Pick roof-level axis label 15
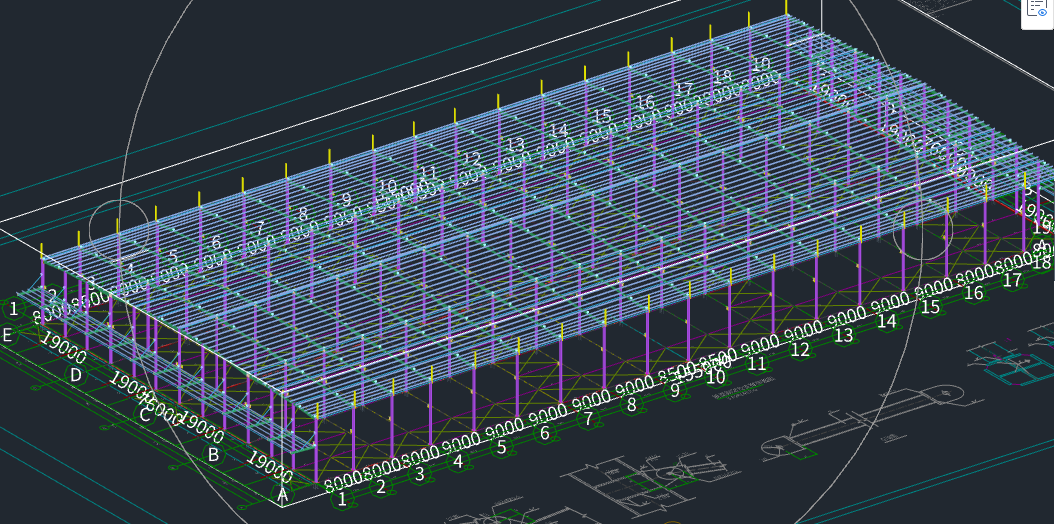The height and width of the screenshot is (524, 1055). [602, 116]
